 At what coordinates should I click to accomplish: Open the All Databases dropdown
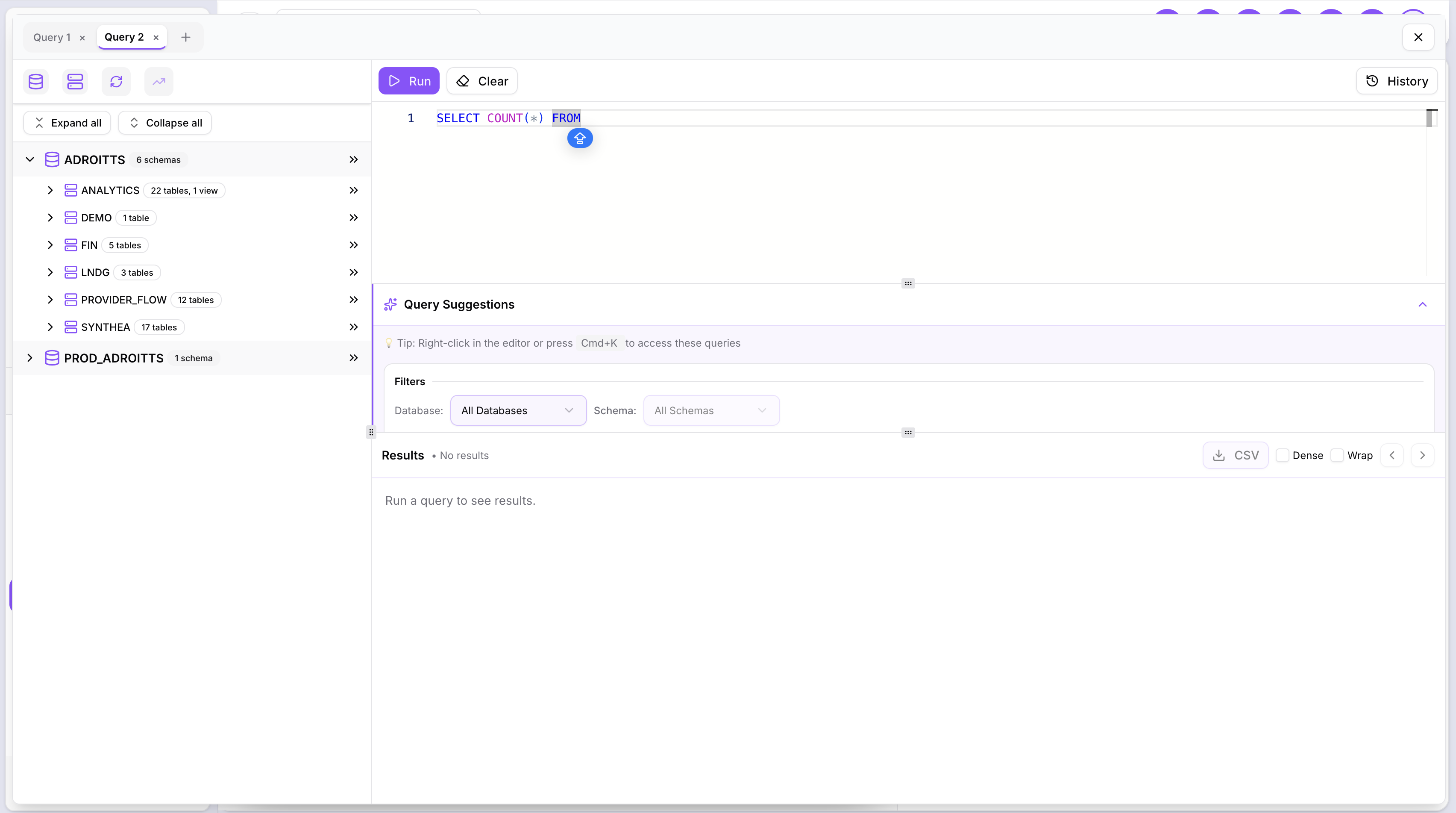click(x=518, y=410)
